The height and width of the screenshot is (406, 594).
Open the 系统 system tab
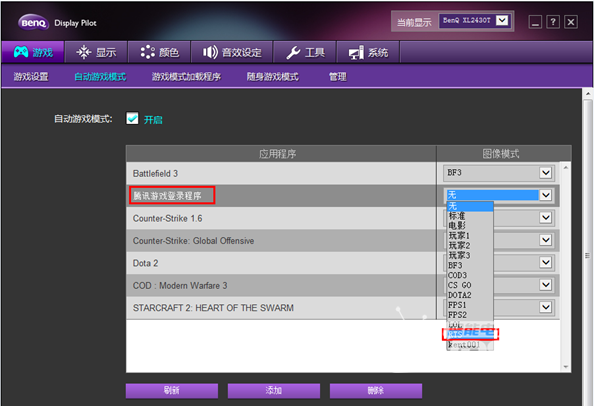(368, 52)
